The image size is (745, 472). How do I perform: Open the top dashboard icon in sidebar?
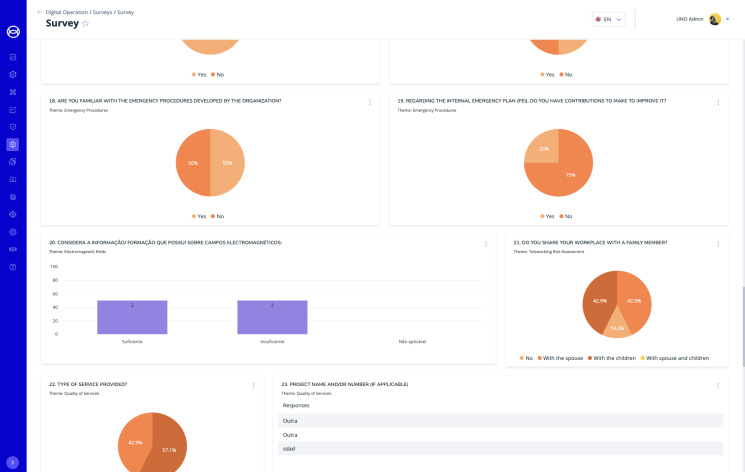pyautogui.click(x=13, y=57)
